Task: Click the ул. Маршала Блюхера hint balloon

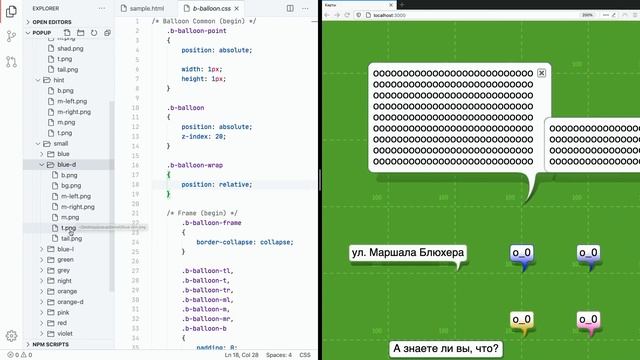Action: (407, 253)
